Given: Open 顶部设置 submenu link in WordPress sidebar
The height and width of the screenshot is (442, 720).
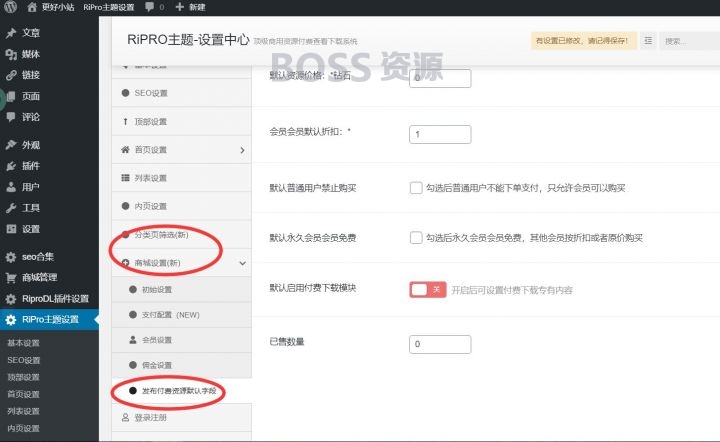Looking at the screenshot, I should pos(23,377).
